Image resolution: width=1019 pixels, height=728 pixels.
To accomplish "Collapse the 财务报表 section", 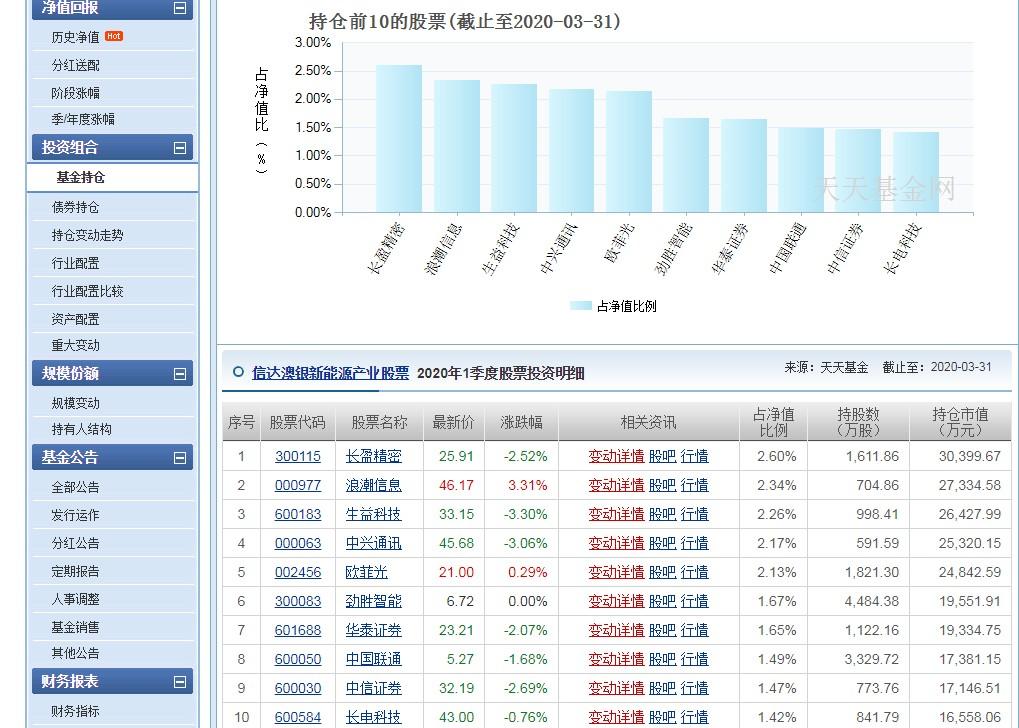I will point(180,682).
